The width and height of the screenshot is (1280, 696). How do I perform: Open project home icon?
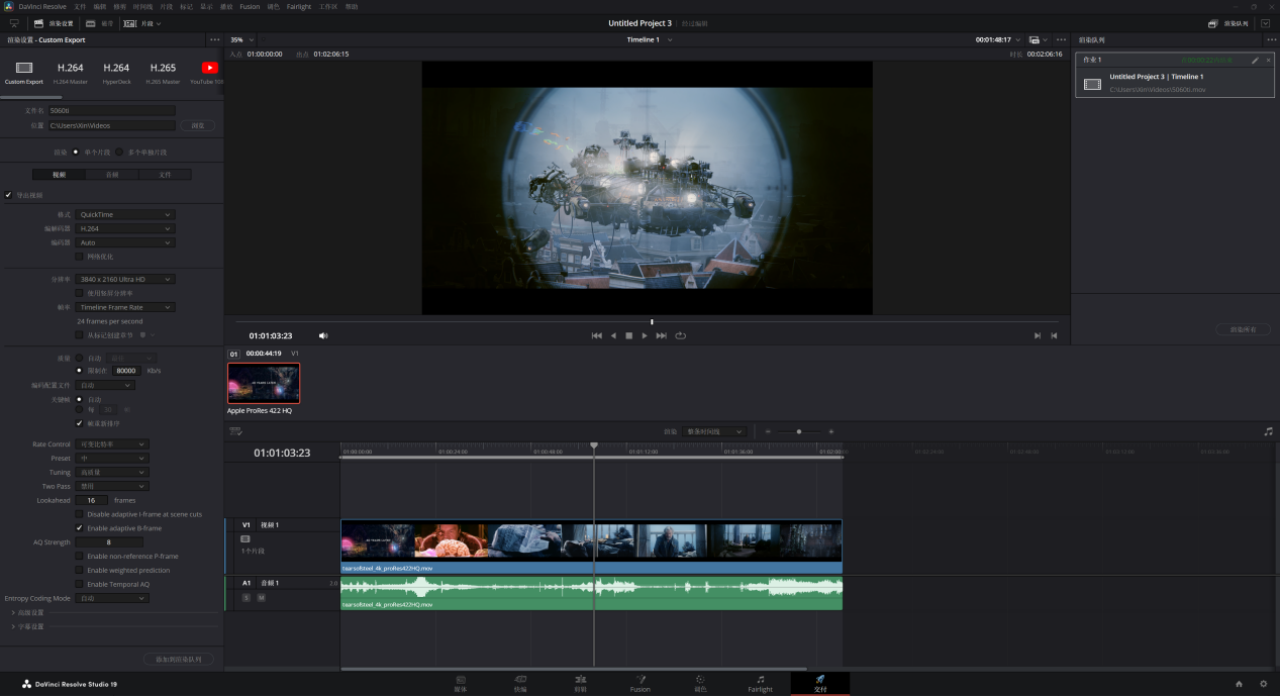[x=1239, y=684]
